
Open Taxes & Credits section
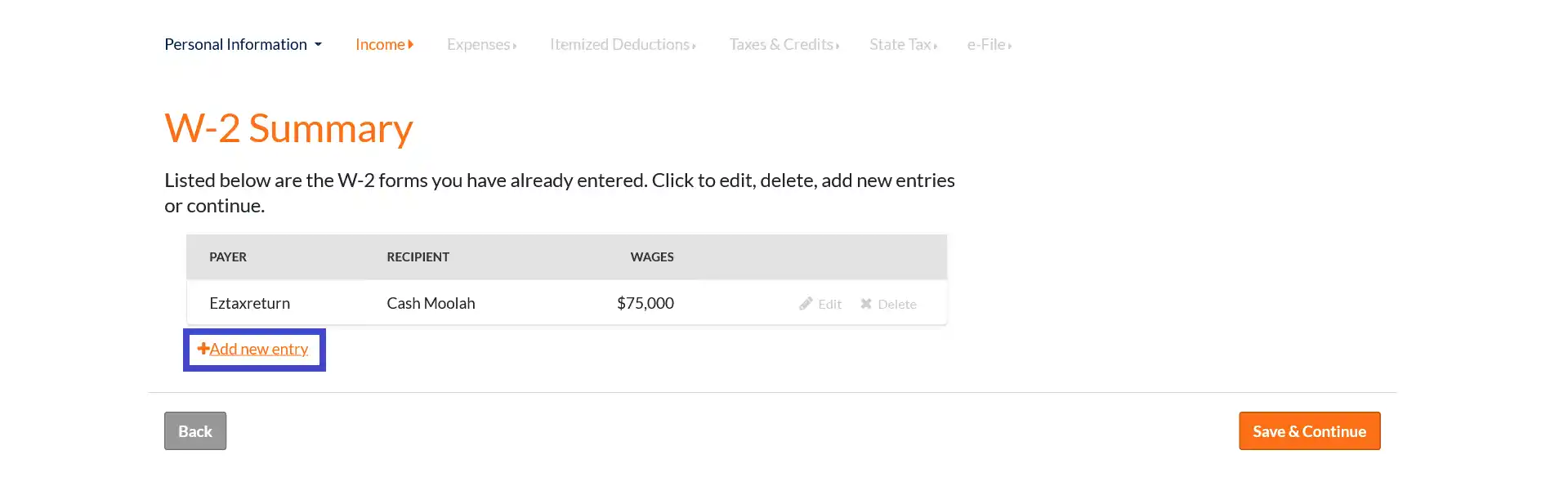tap(784, 45)
